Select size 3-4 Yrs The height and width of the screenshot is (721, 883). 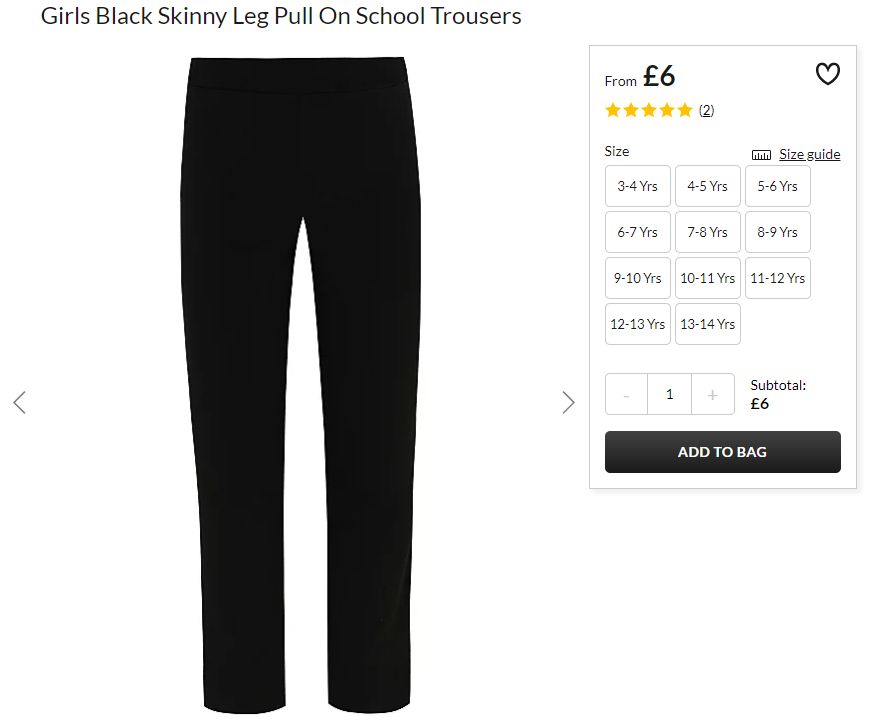(637, 186)
